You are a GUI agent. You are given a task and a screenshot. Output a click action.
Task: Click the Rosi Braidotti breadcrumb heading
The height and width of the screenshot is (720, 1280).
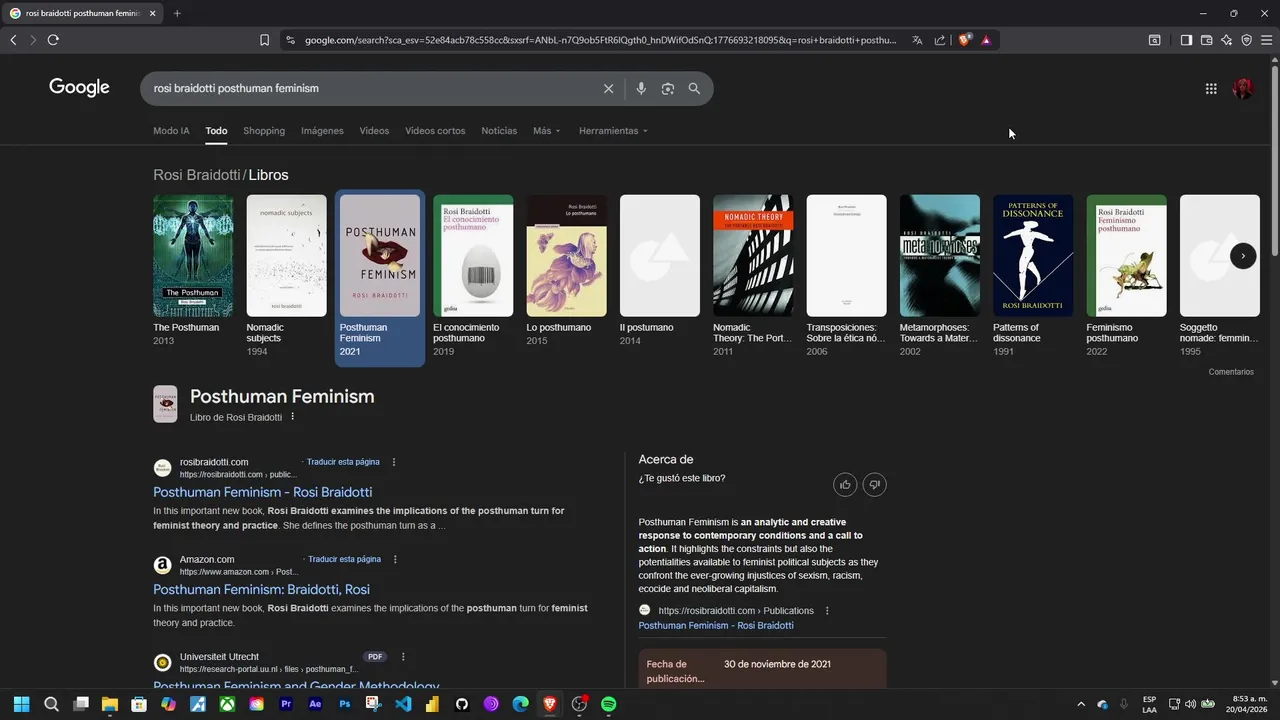[x=196, y=175]
